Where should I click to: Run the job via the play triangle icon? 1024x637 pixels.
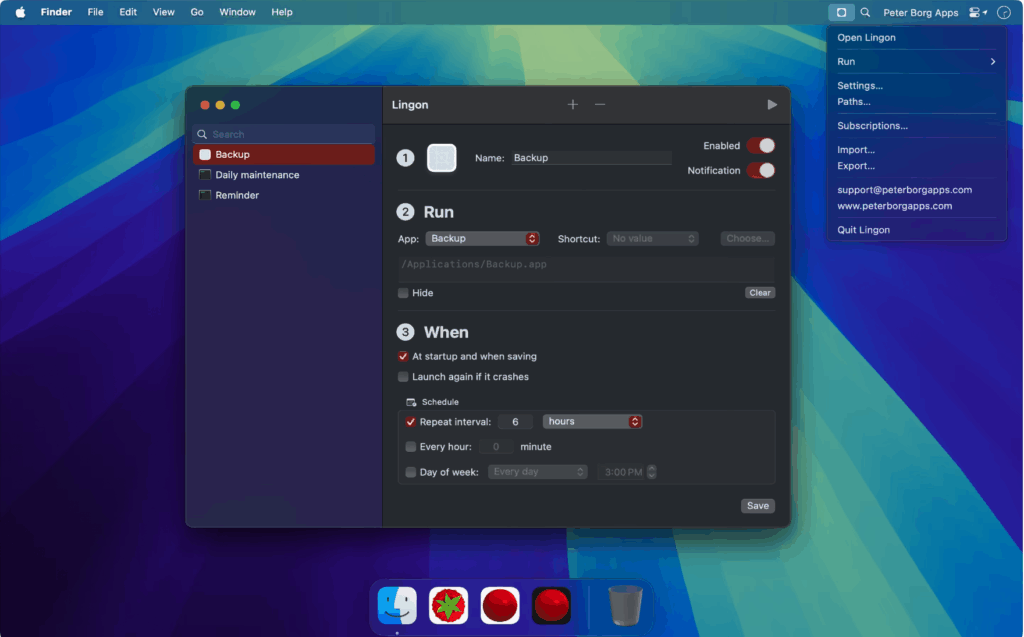771,103
